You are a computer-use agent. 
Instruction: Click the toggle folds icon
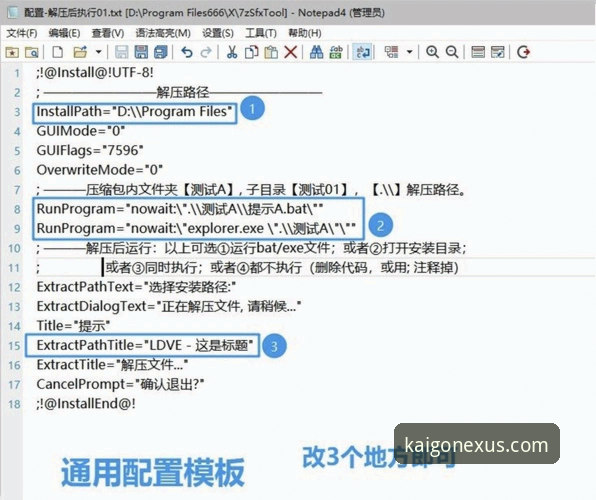coord(391,52)
